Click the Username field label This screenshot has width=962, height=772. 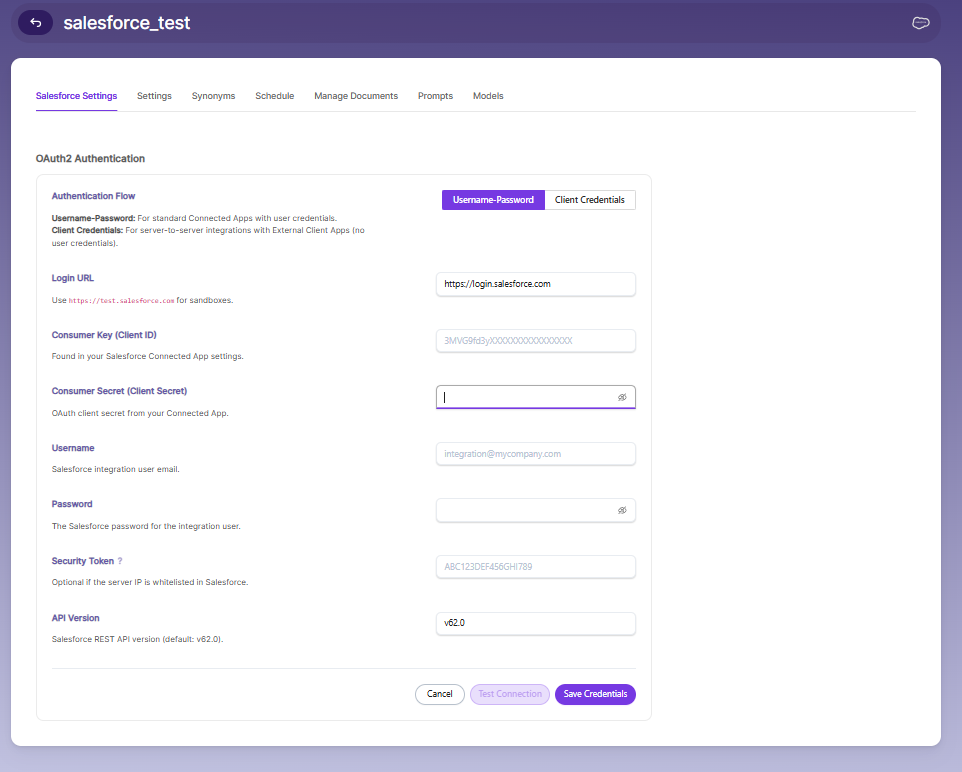click(73, 448)
